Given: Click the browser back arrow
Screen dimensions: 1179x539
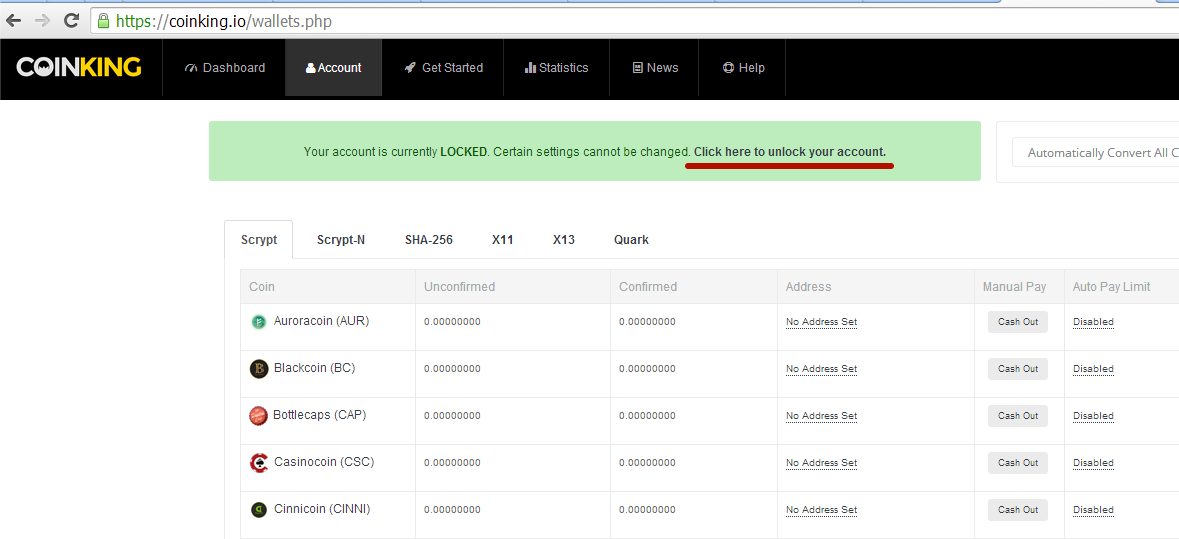Looking at the screenshot, I should (14, 21).
